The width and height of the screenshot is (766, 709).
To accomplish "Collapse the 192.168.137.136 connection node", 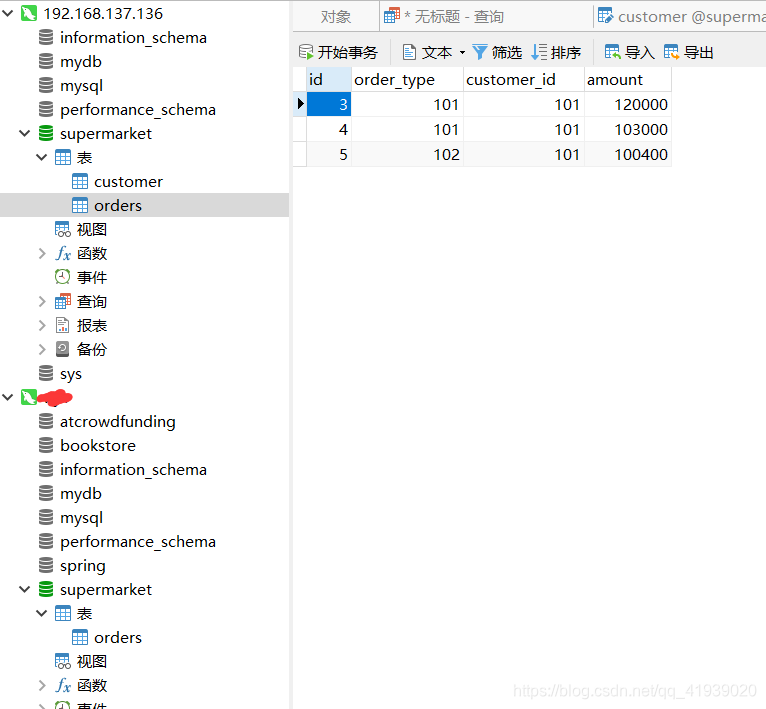I will coord(8,13).
